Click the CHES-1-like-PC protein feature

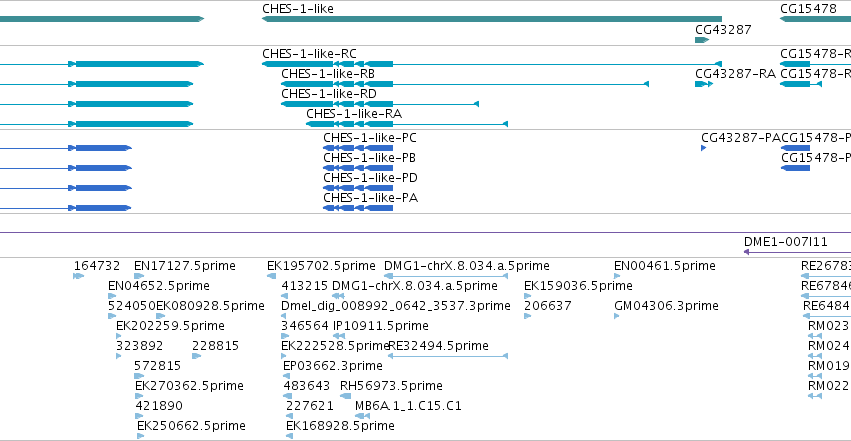358,148
